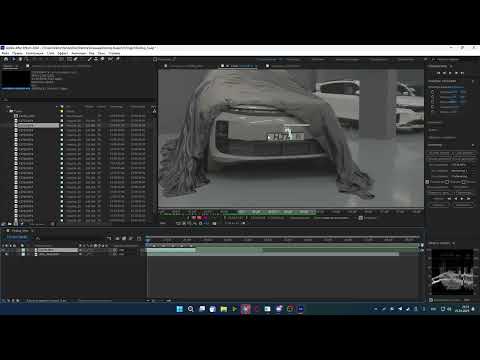Open the Композиция menu
This screenshot has height=360, width=480.
[x=35, y=53]
